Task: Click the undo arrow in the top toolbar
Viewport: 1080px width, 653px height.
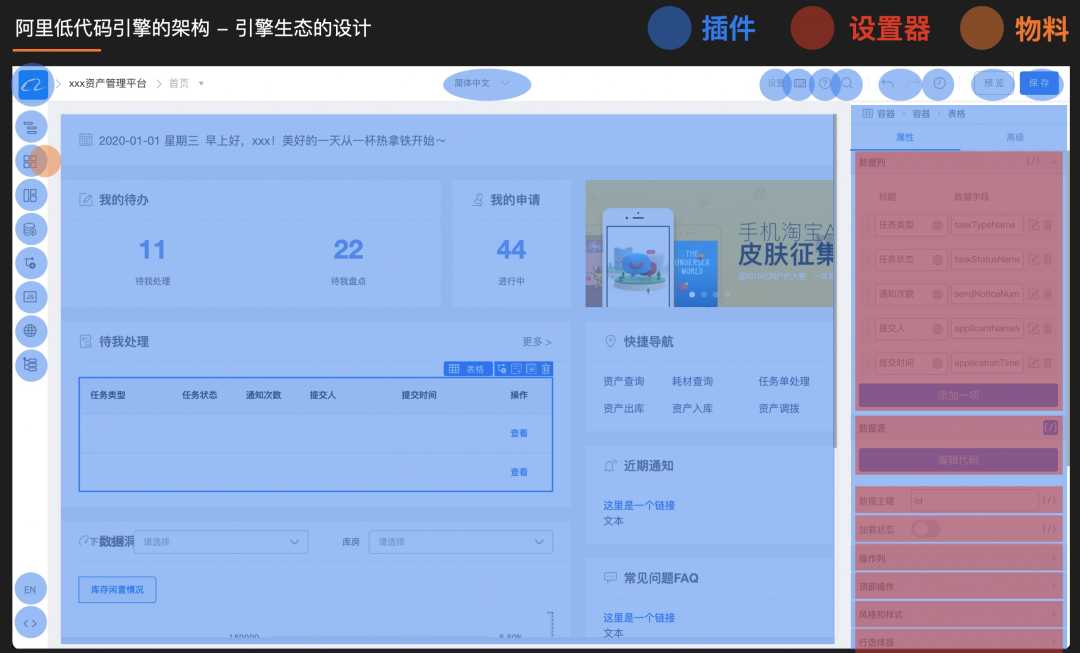Action: 888,84
